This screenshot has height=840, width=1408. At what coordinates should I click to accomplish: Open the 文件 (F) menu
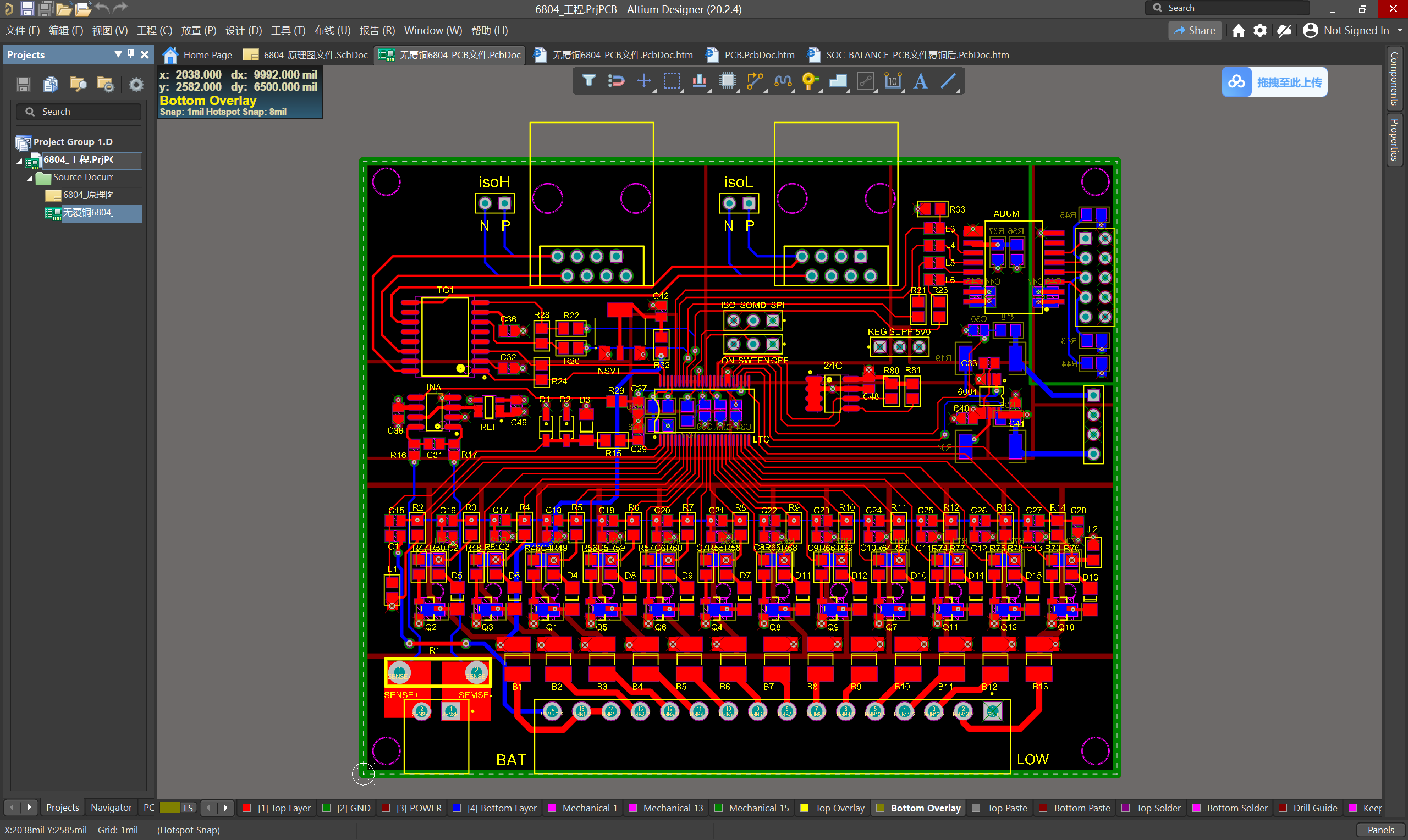[22, 31]
